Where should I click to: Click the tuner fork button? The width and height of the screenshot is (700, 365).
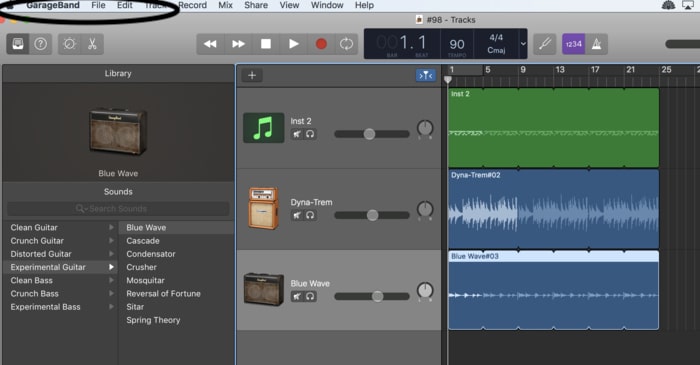pyautogui.click(x=545, y=44)
